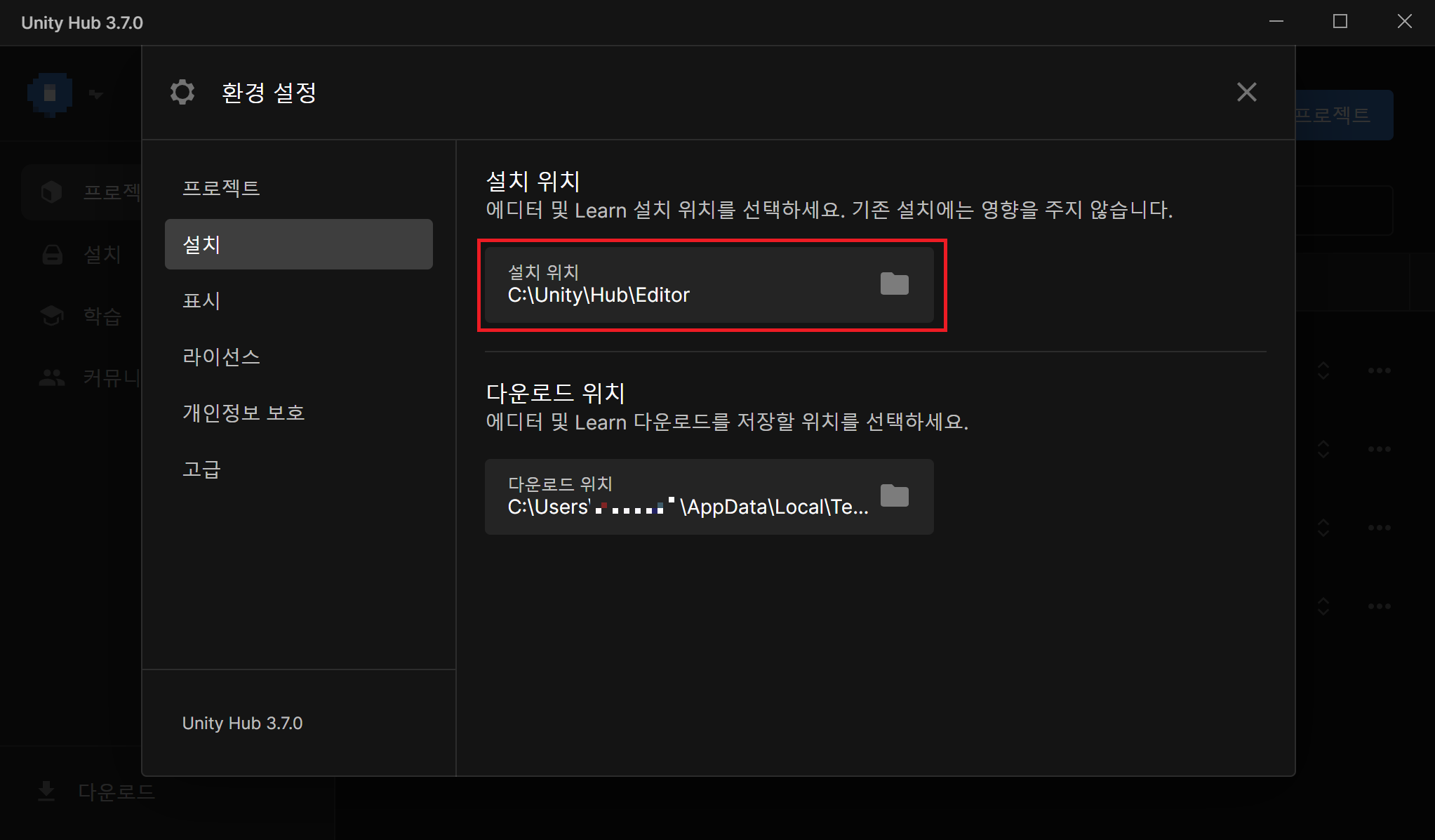Click the blue new project button
The width and height of the screenshot is (1435, 840).
[x=1344, y=114]
